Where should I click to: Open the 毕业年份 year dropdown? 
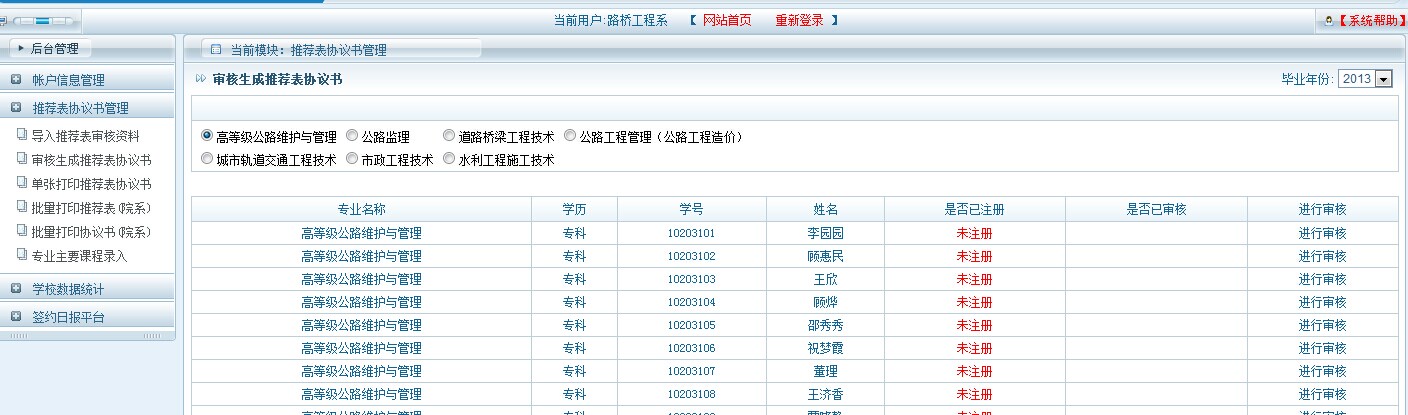(x=1384, y=79)
